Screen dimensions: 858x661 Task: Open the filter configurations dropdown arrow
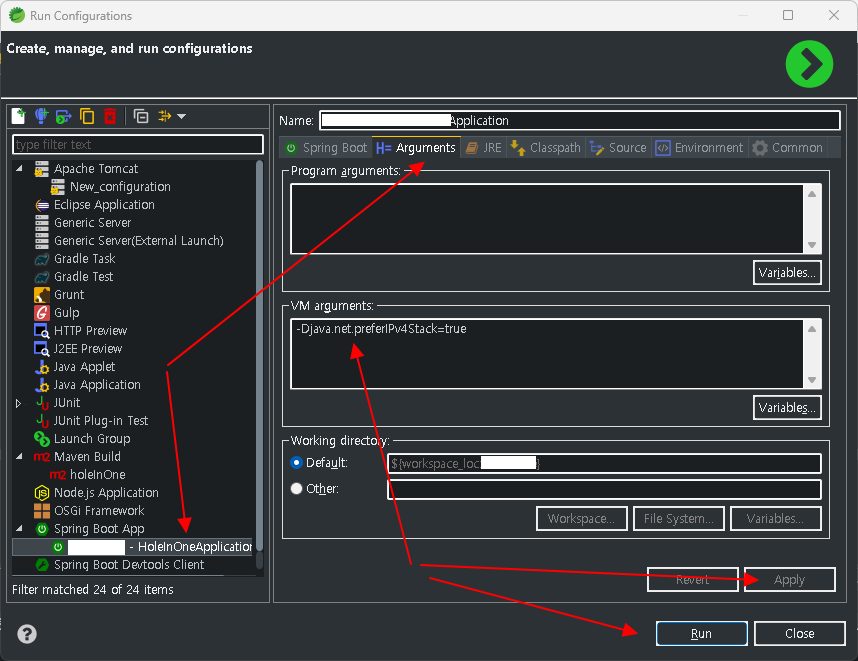point(182,116)
